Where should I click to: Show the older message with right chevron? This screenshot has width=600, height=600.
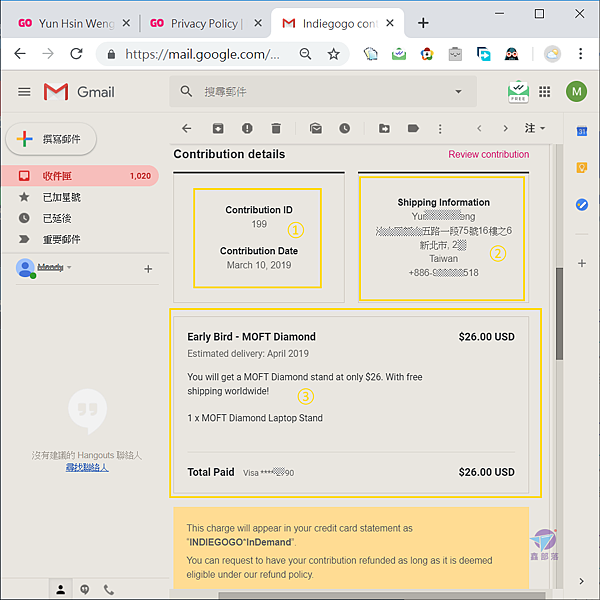click(505, 129)
